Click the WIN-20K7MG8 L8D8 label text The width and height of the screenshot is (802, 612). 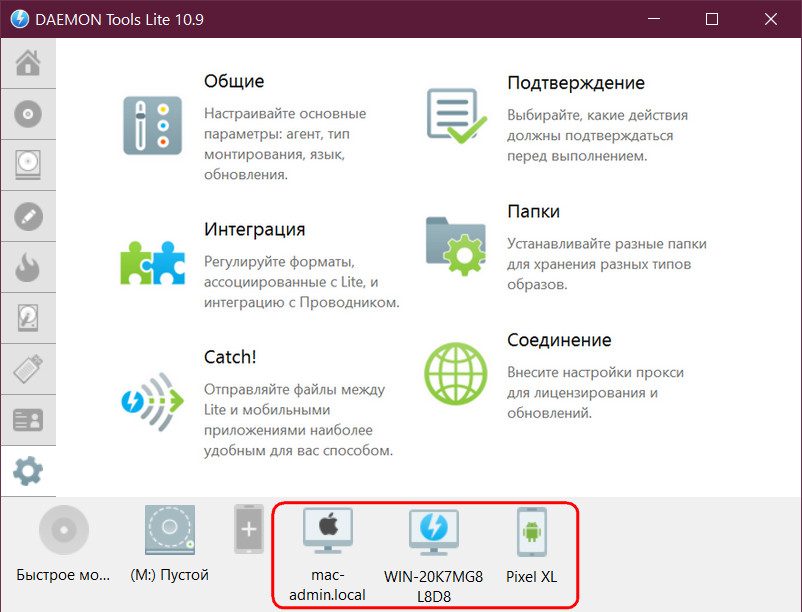(x=434, y=586)
